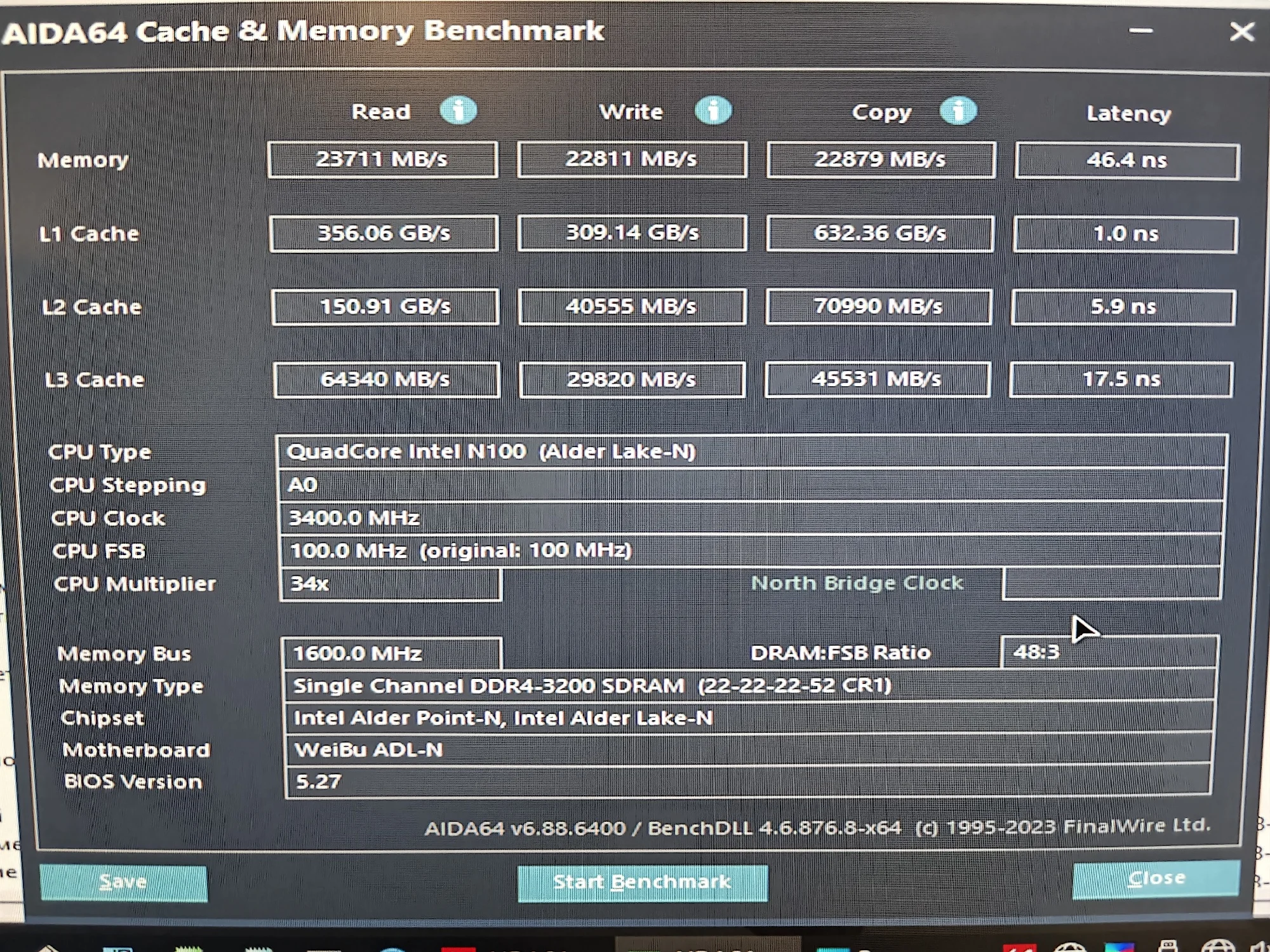This screenshot has width=1270, height=952.
Task: Click the Read info icon
Action: (x=458, y=111)
